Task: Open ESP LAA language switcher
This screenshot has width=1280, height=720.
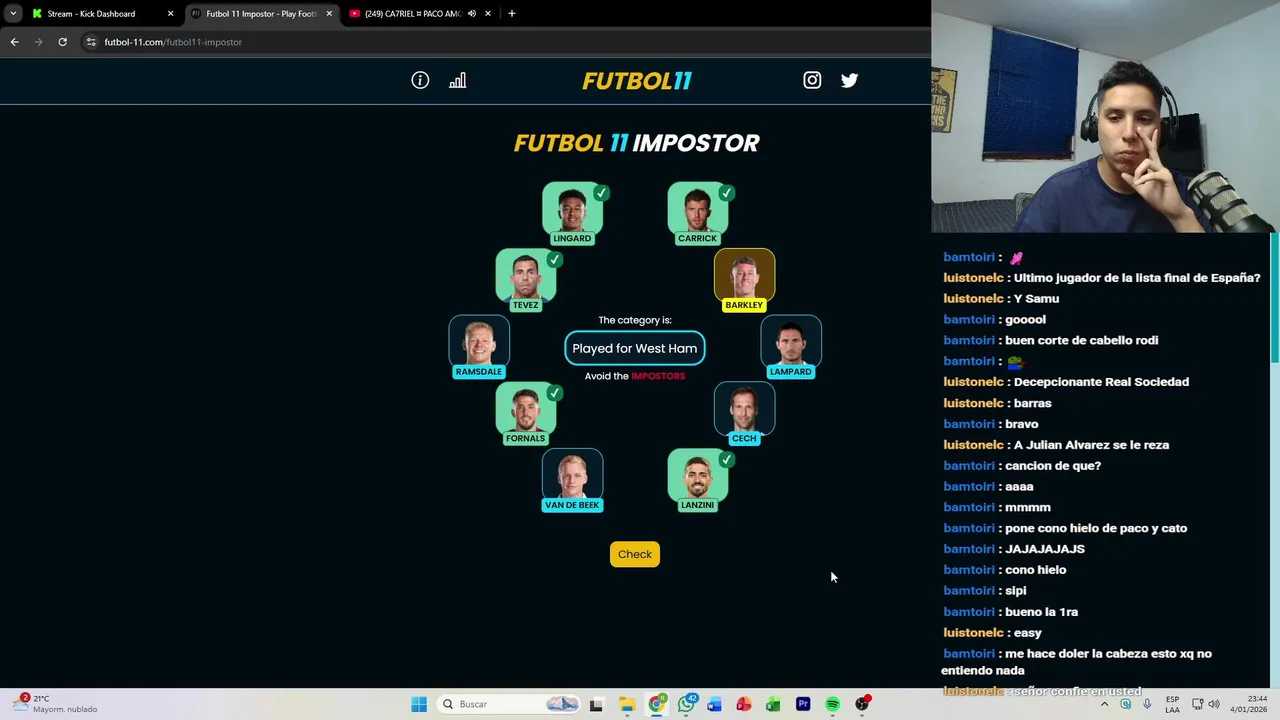Action: [x=1172, y=704]
